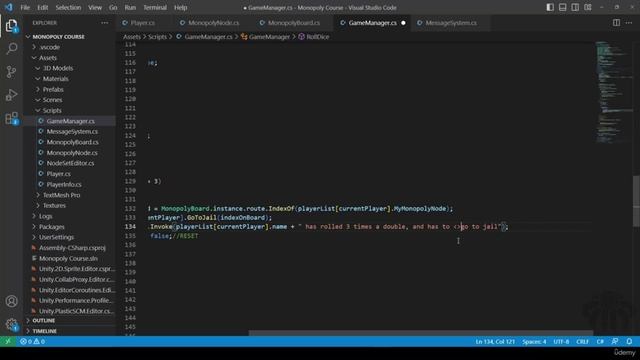Open Assembly-CSharp.csproj file

point(72,248)
